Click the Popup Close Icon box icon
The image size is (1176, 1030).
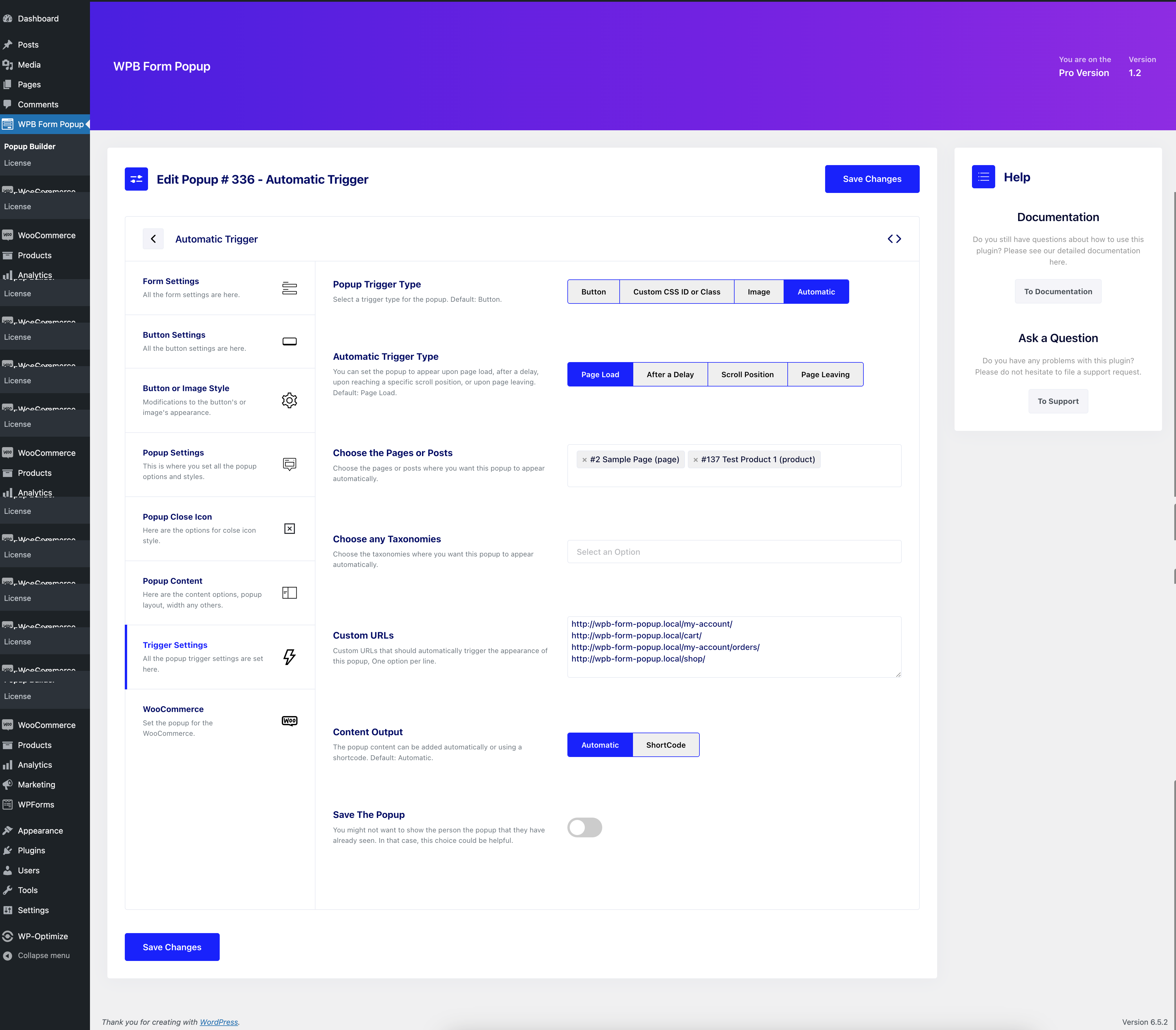tap(289, 528)
